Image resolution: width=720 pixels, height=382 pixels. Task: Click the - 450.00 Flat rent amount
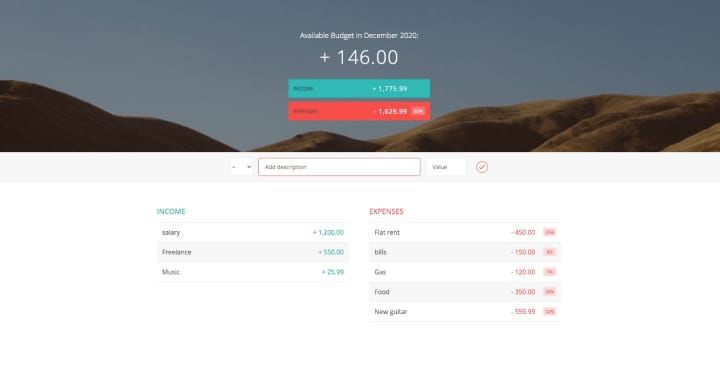(523, 232)
